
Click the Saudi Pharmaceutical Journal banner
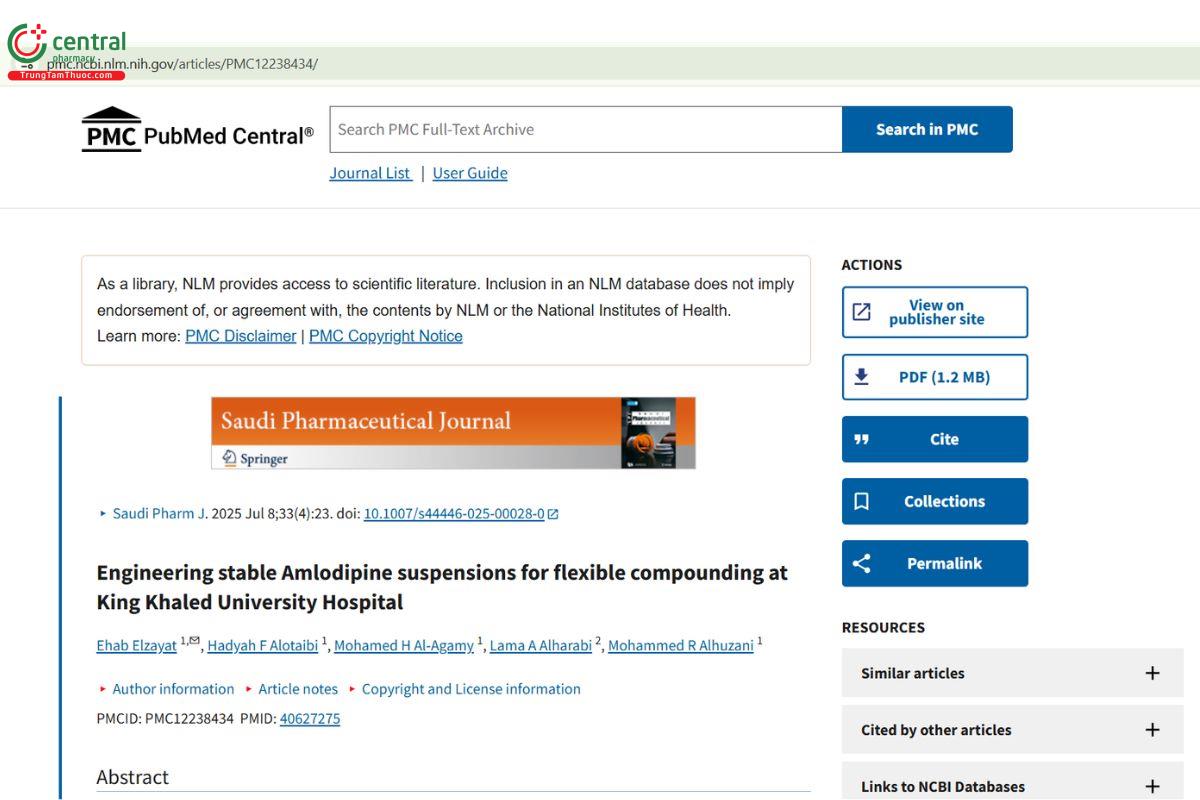tap(453, 433)
